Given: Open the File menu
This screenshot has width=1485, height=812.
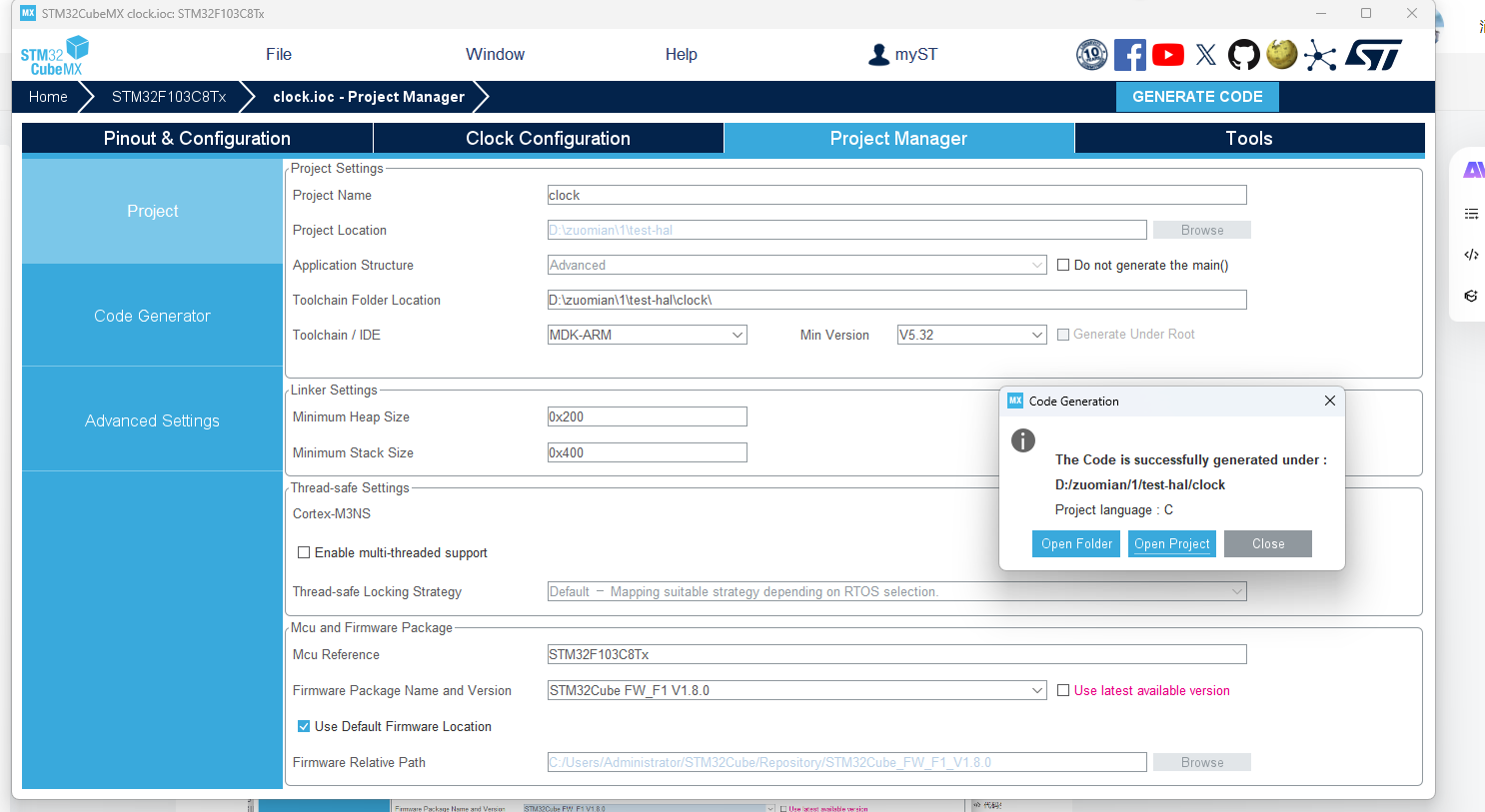Looking at the screenshot, I should (x=279, y=54).
